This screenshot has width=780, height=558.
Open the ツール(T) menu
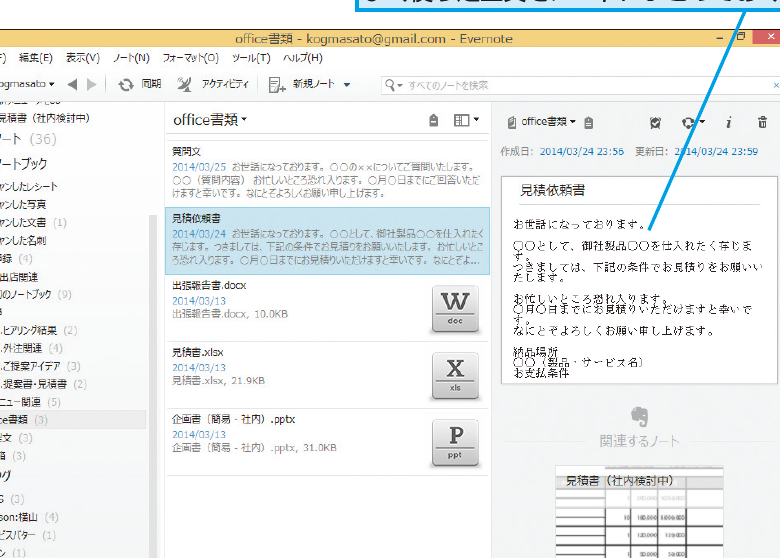click(x=251, y=58)
